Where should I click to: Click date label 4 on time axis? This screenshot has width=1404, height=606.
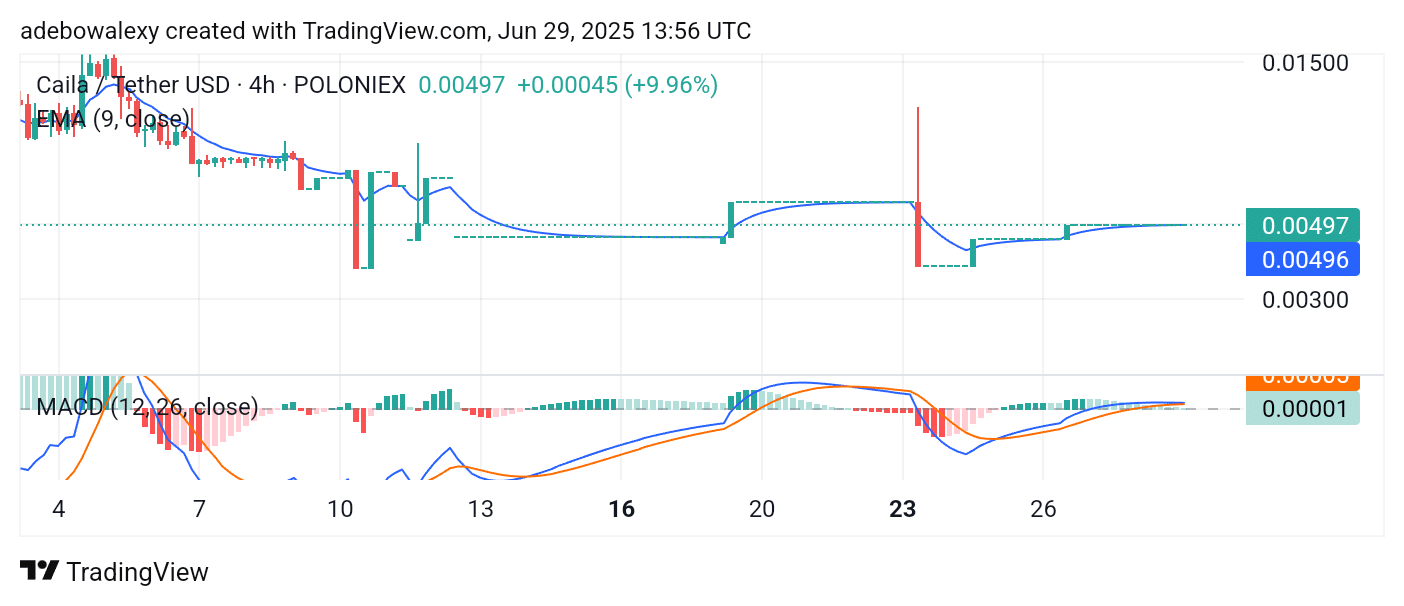coord(59,509)
